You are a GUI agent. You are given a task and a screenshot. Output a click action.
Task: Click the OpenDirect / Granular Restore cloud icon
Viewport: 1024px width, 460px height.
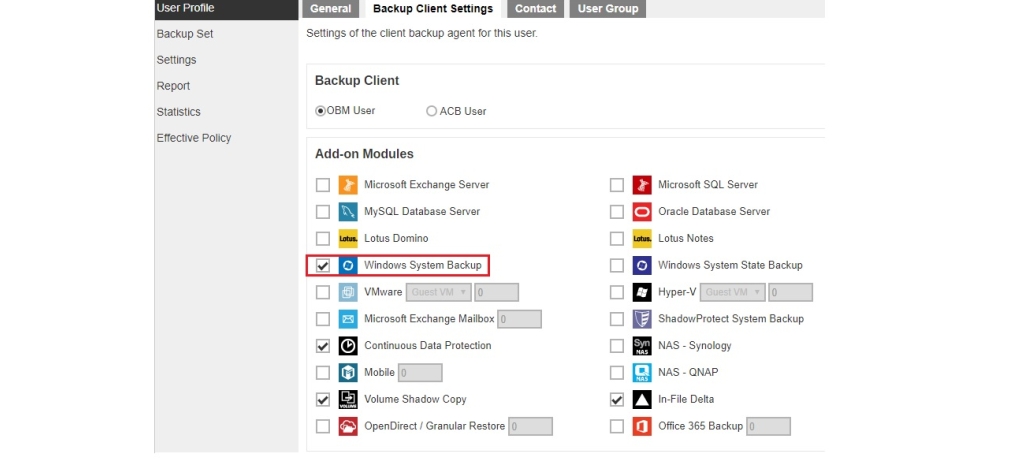point(348,426)
